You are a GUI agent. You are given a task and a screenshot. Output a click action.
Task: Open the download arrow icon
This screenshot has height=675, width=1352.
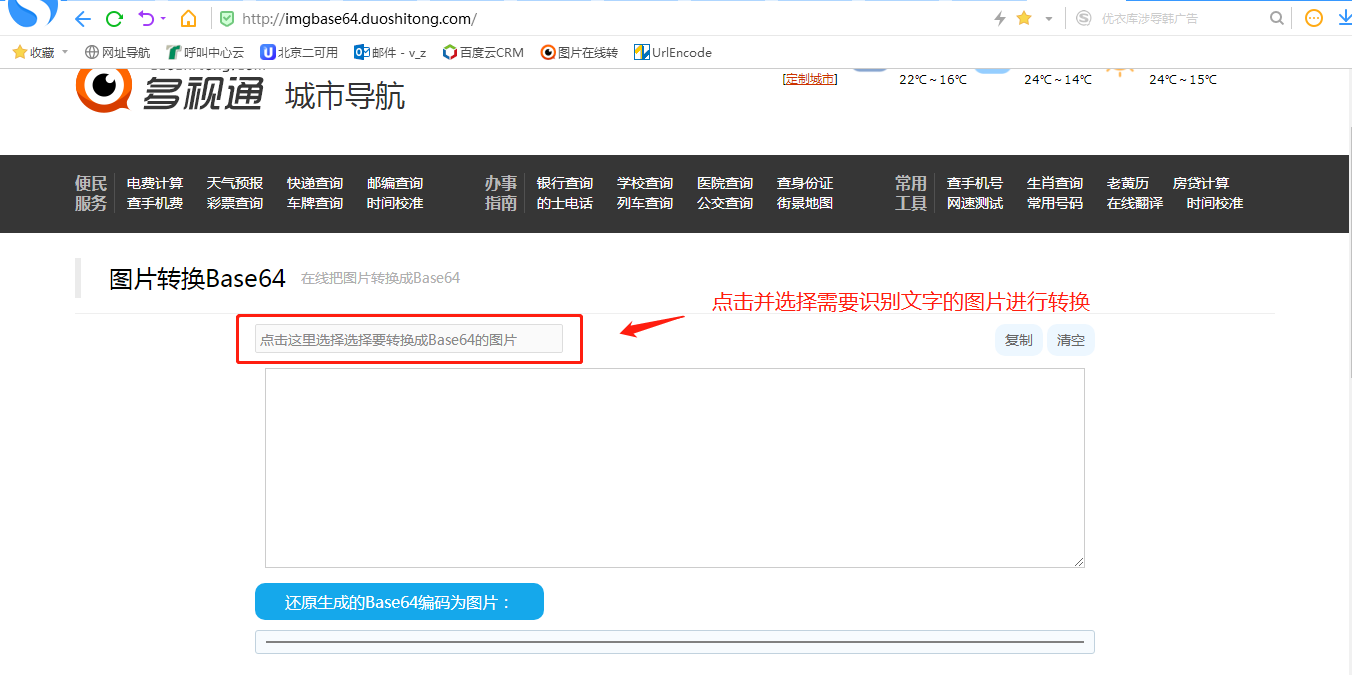(1345, 18)
